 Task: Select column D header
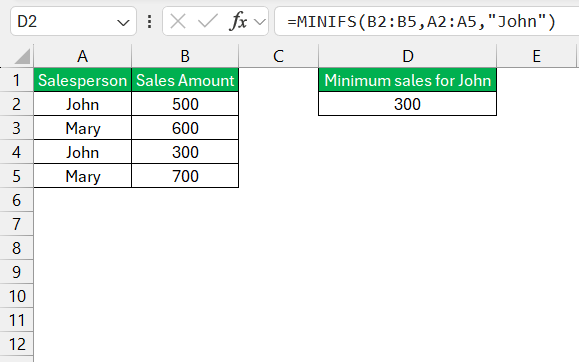[408, 56]
